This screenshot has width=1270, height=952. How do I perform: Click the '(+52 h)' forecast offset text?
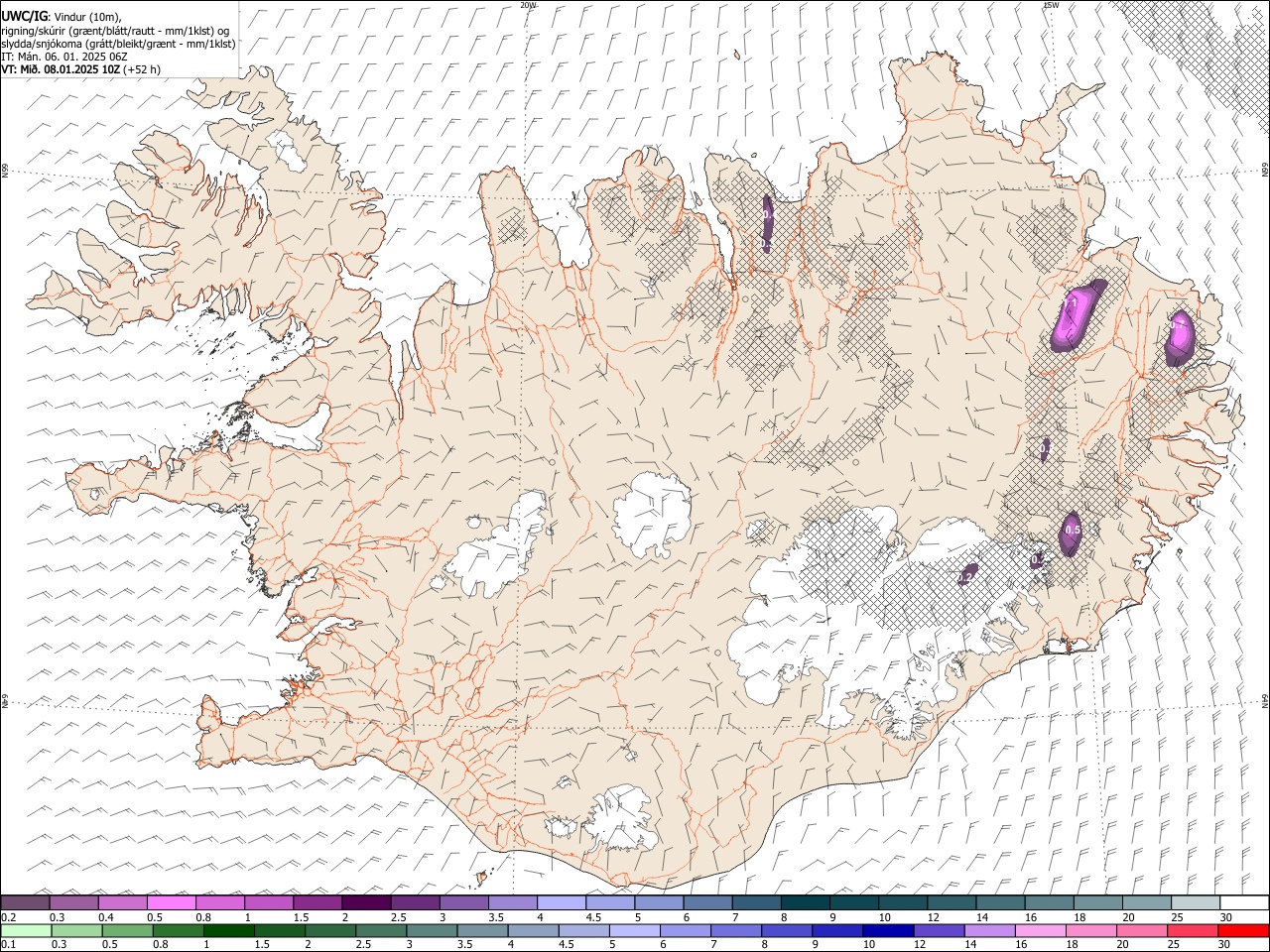coord(141,69)
